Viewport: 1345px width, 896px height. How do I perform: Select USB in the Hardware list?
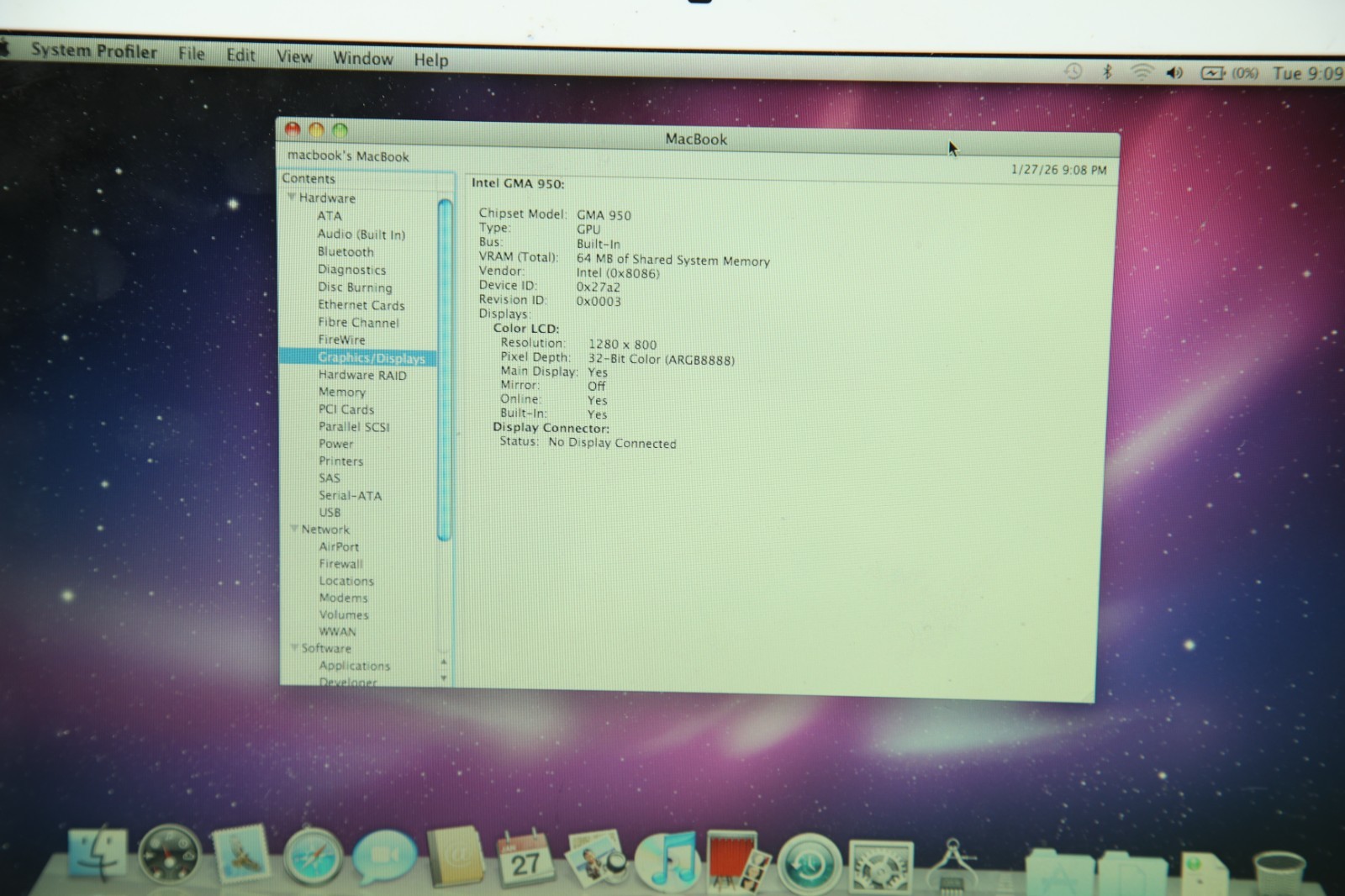(x=330, y=512)
